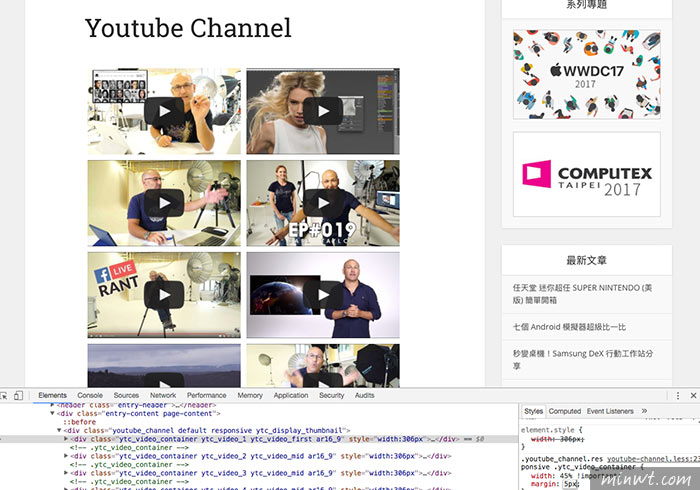Expand the entry-header header node
Viewport: 700px width, 490px height.
(x=53, y=405)
